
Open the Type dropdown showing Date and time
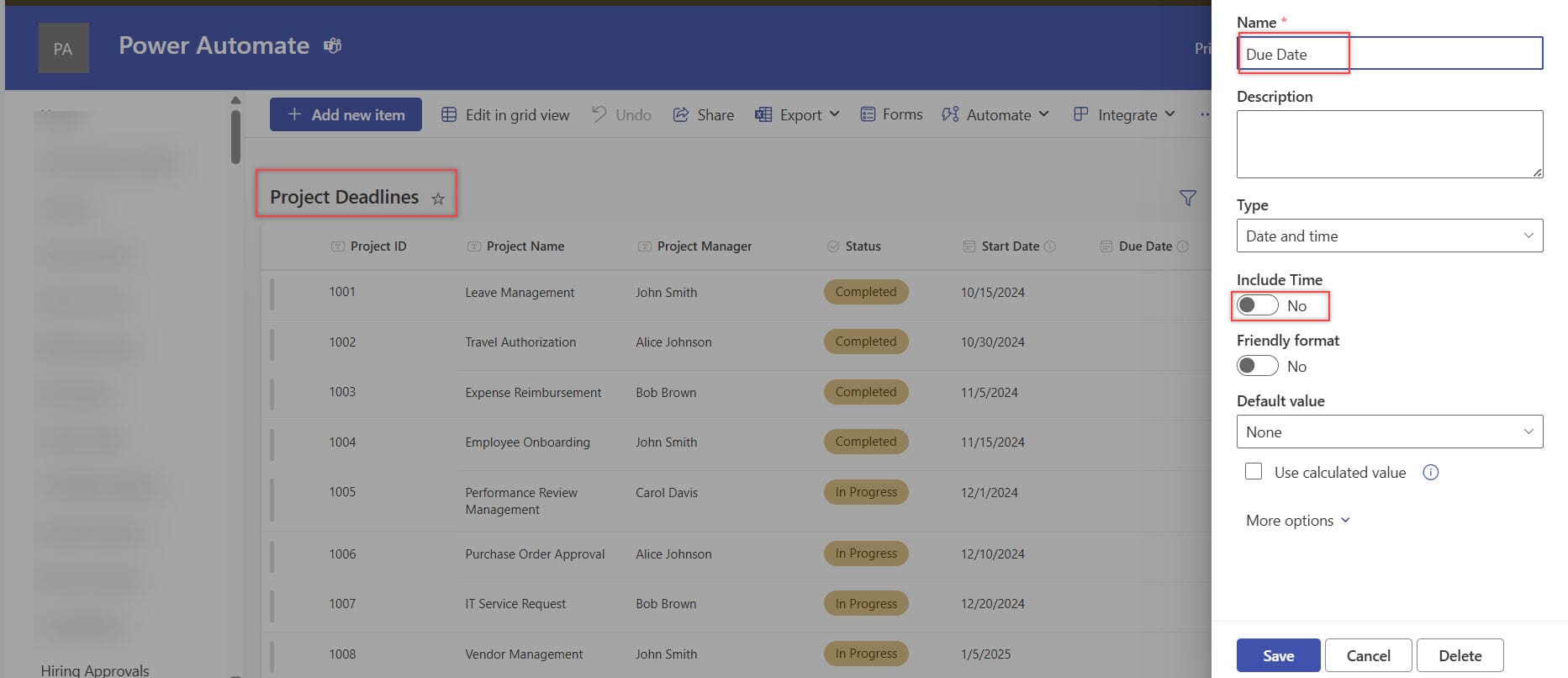[x=1390, y=236]
